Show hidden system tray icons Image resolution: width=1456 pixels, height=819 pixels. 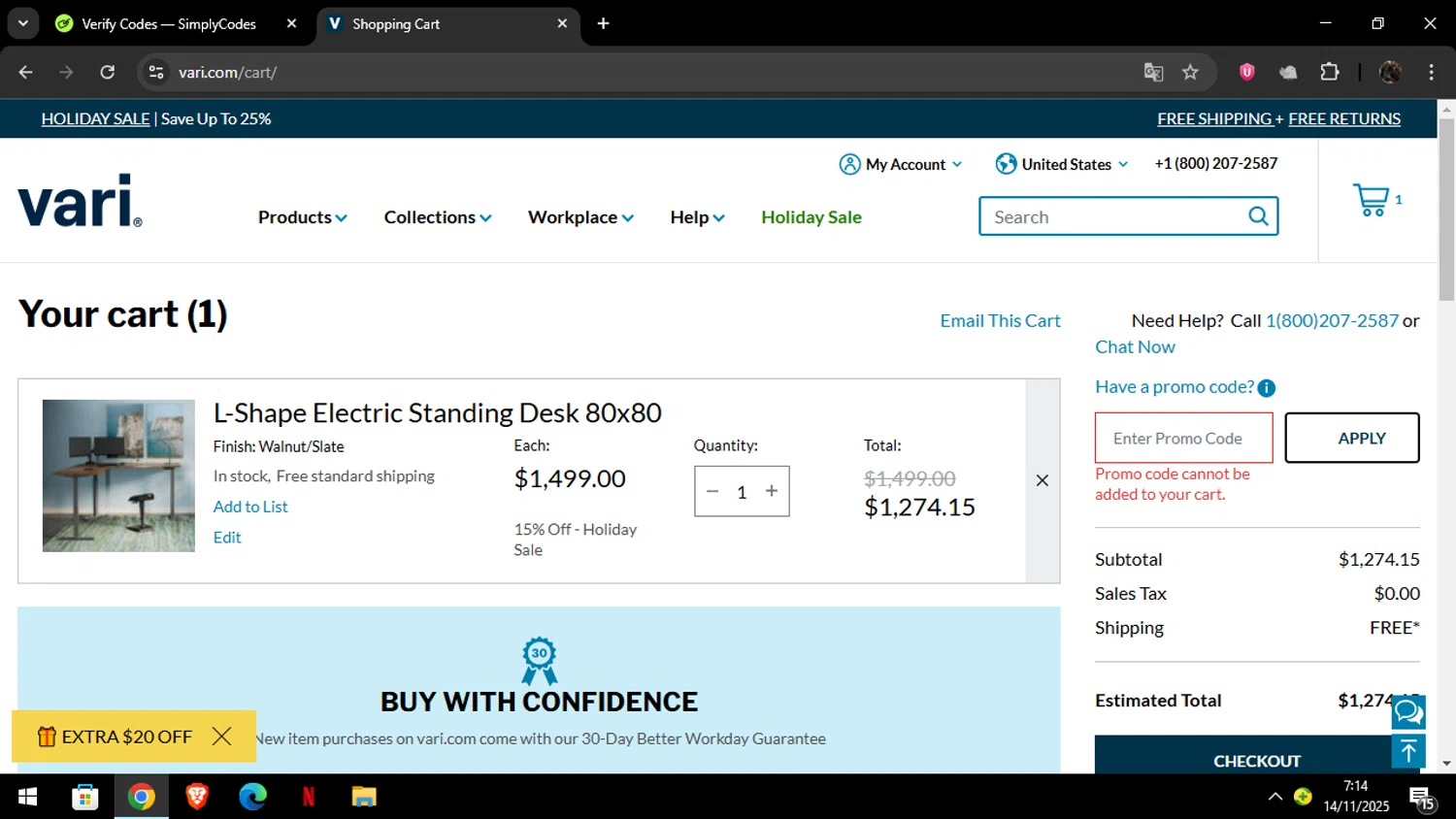click(1274, 797)
